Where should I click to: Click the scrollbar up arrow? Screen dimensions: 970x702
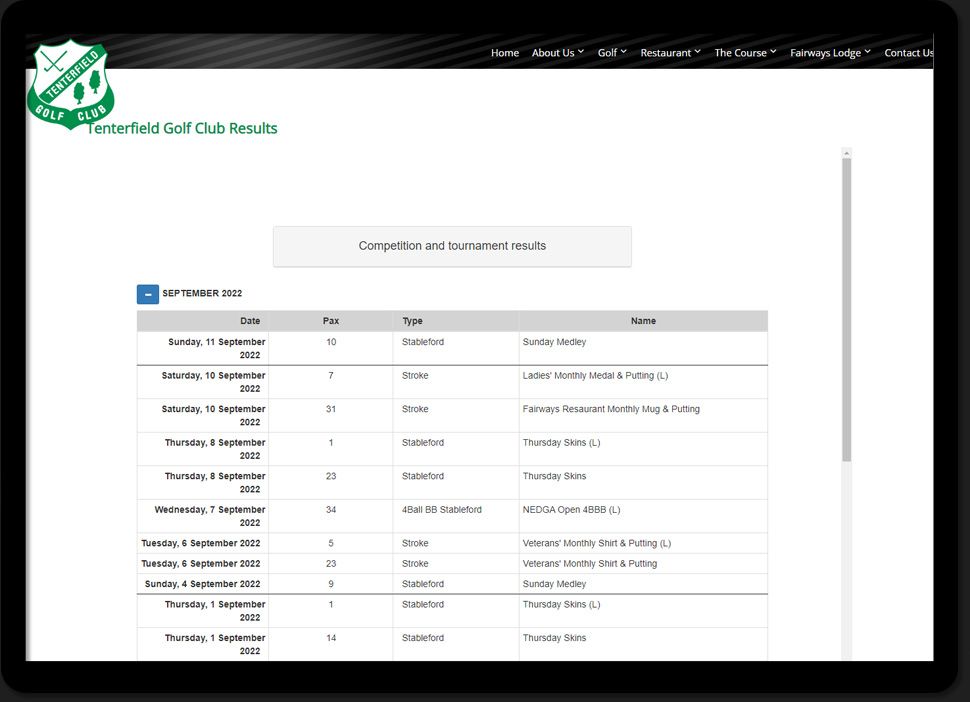pos(846,154)
